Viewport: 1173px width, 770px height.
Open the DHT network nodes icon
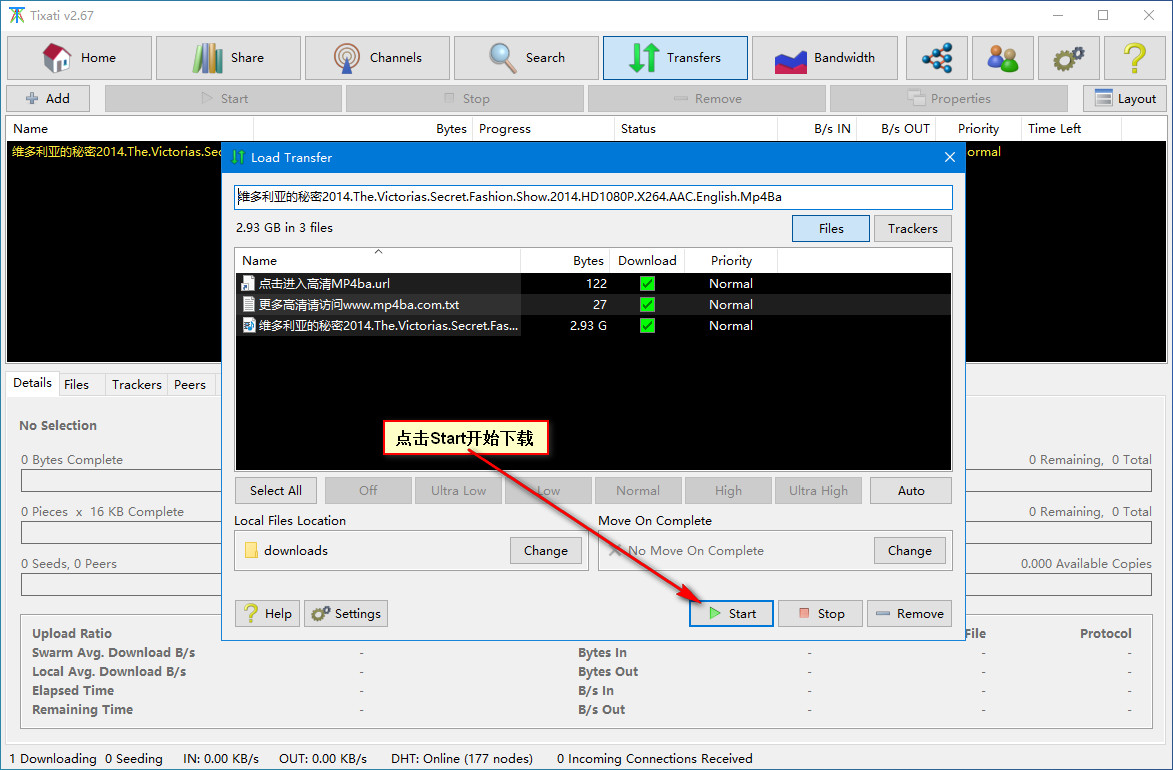(x=937, y=58)
